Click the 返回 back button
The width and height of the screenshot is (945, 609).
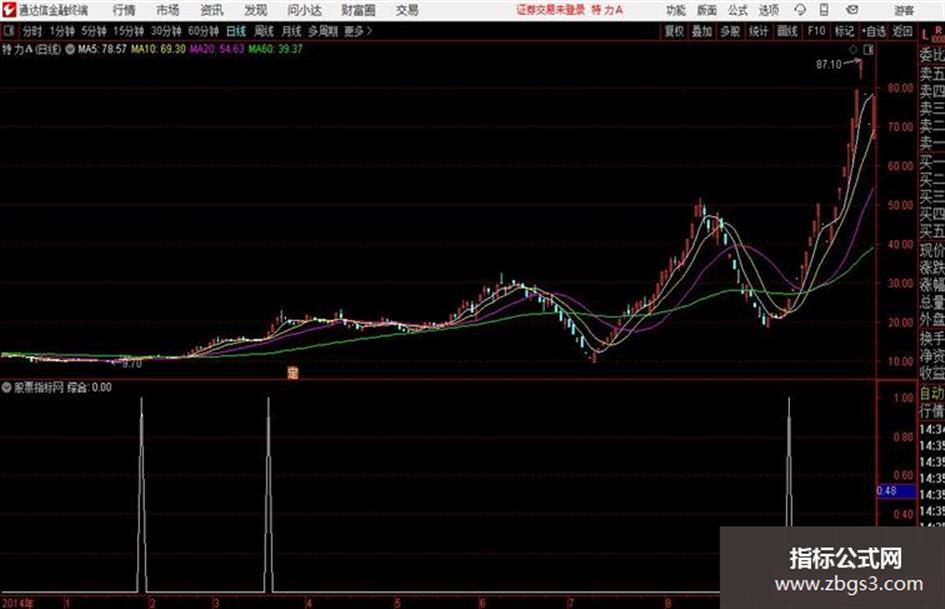pyautogui.click(x=902, y=31)
